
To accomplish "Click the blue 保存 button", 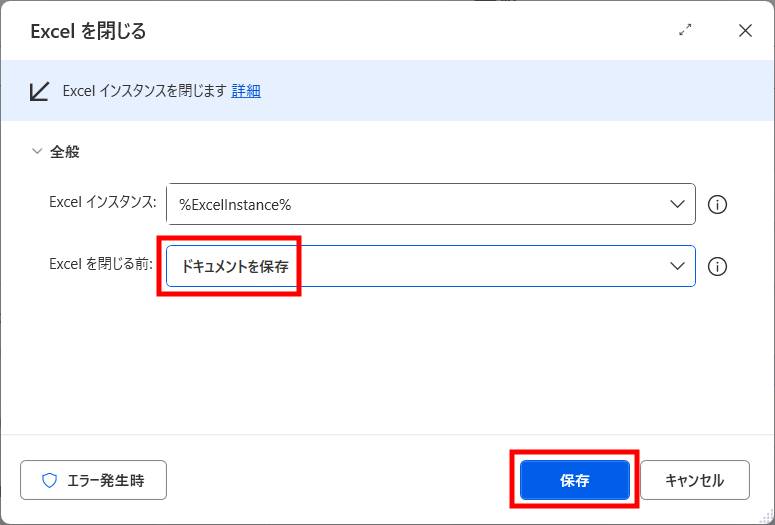I will coord(575,480).
